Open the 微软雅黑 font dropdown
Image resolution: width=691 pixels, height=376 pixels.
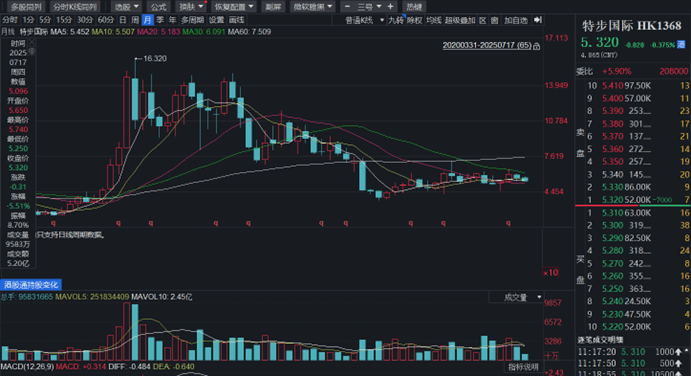coord(313,7)
